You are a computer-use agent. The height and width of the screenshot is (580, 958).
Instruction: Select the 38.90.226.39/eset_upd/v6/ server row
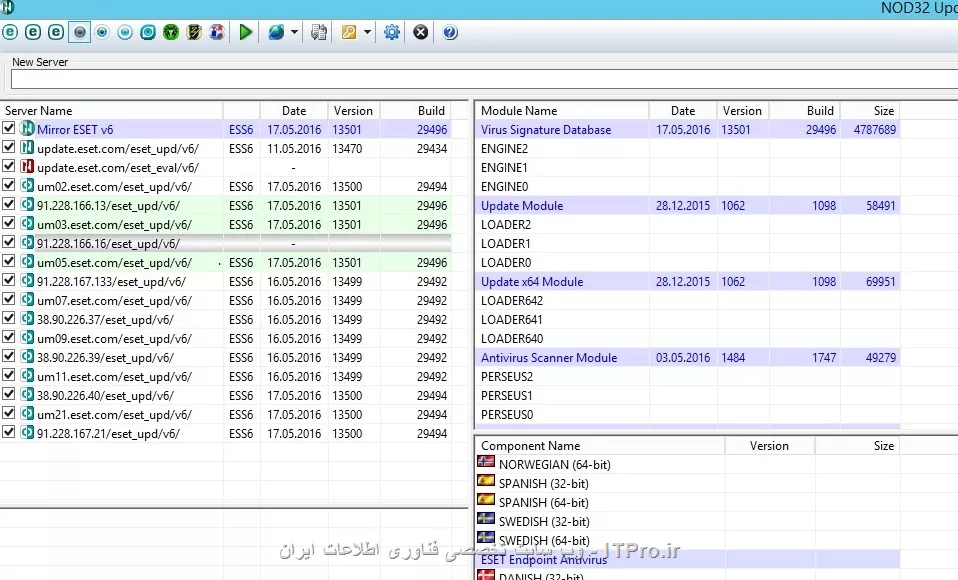pos(226,358)
